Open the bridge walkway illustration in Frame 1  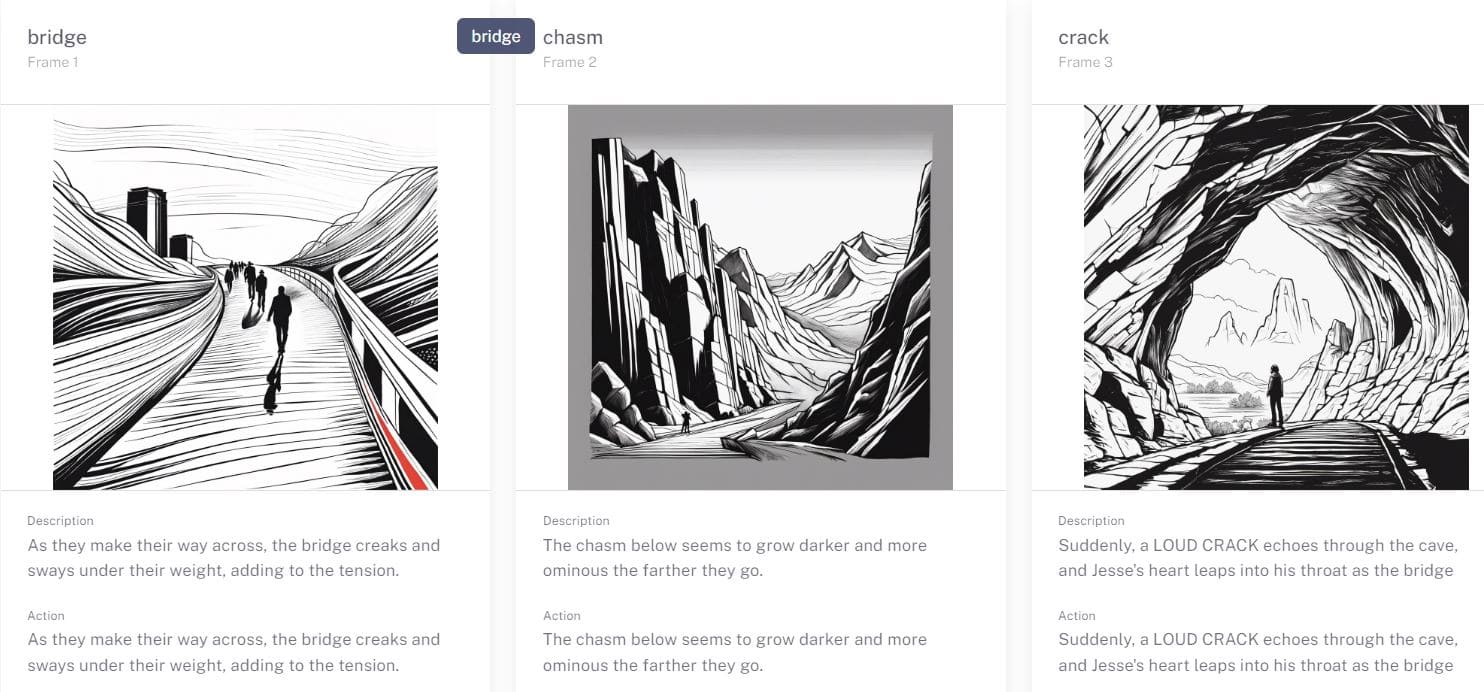click(x=245, y=297)
